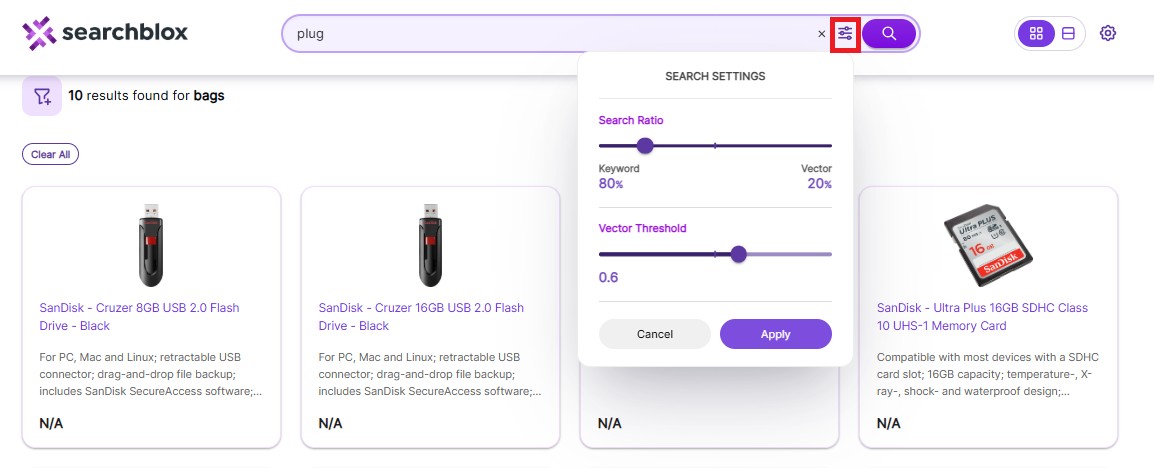The width and height of the screenshot is (1154, 468).
Task: Open the filter funnel icon
Action: point(42,96)
